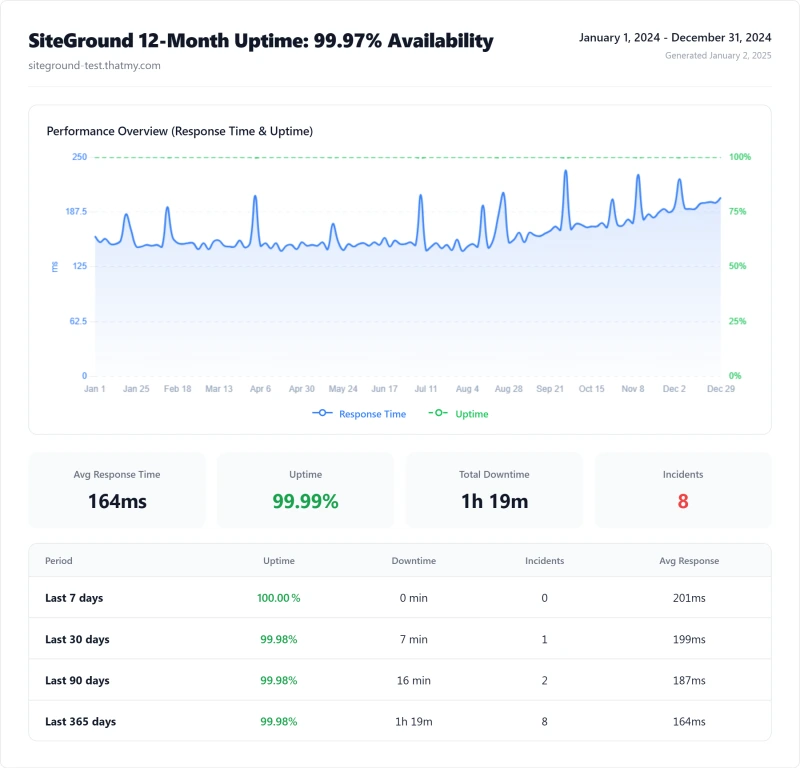Click the Last 90 days 99.98% uptime

pyautogui.click(x=279, y=680)
